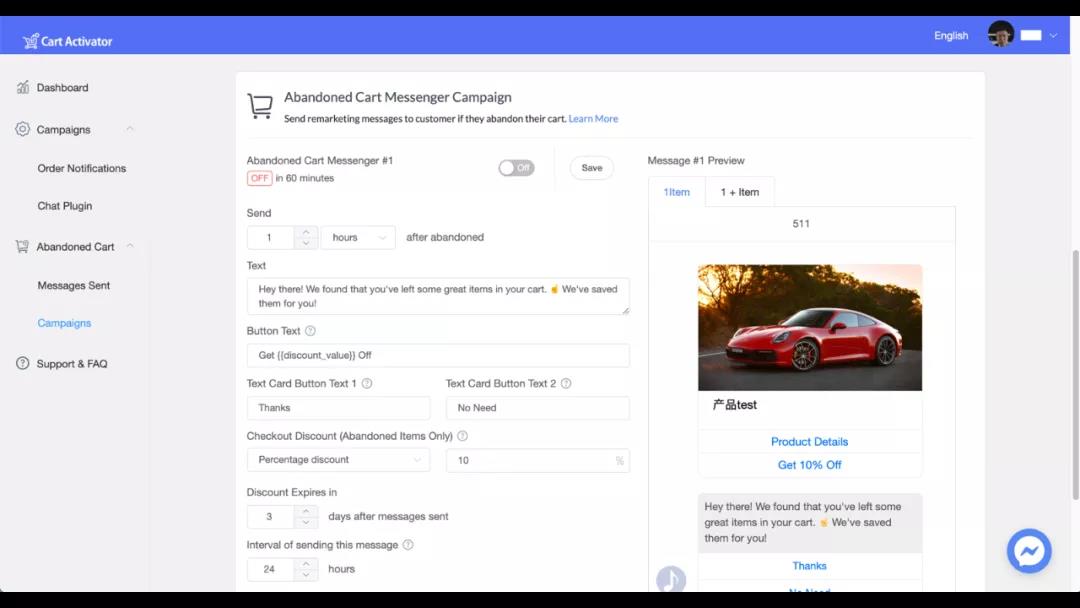Edit the message Text area
Screen dimensions: 1080x608
tap(438, 296)
